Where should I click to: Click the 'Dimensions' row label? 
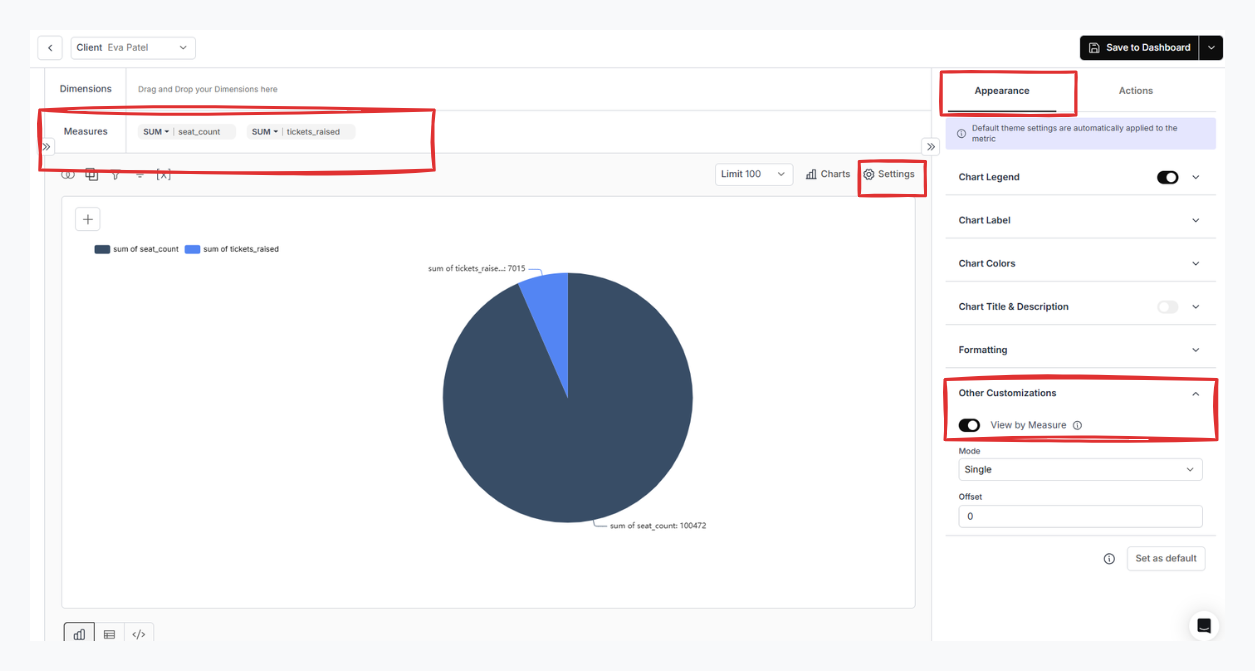tap(86, 89)
